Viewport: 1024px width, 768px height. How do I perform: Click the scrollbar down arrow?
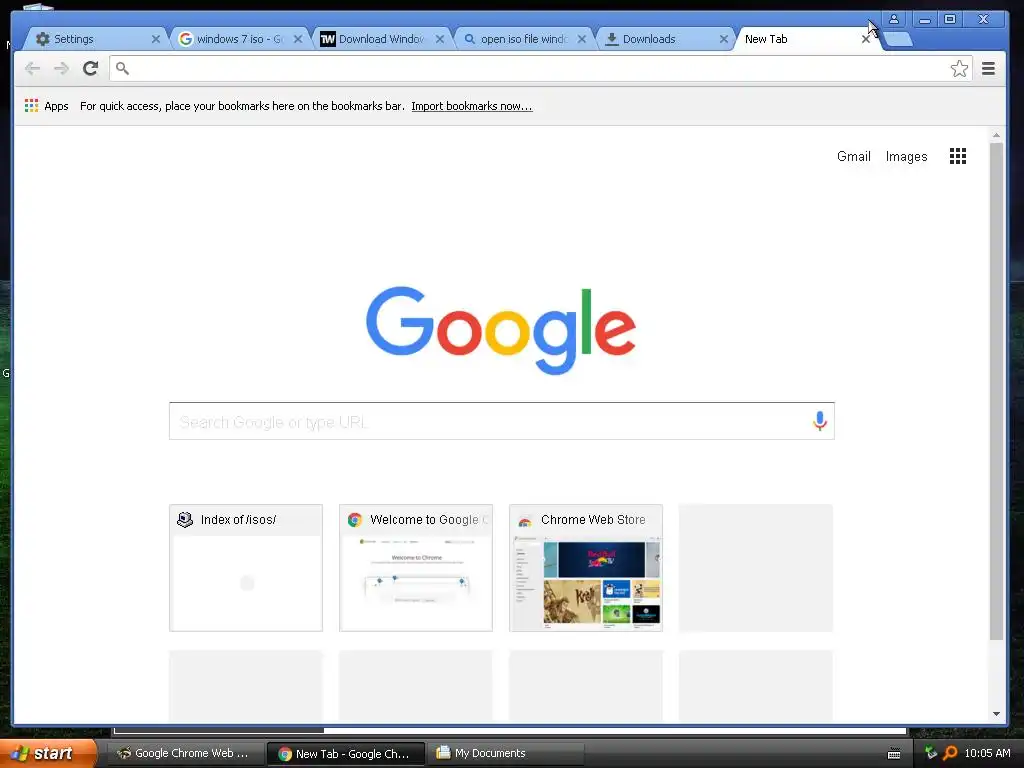[x=996, y=714]
